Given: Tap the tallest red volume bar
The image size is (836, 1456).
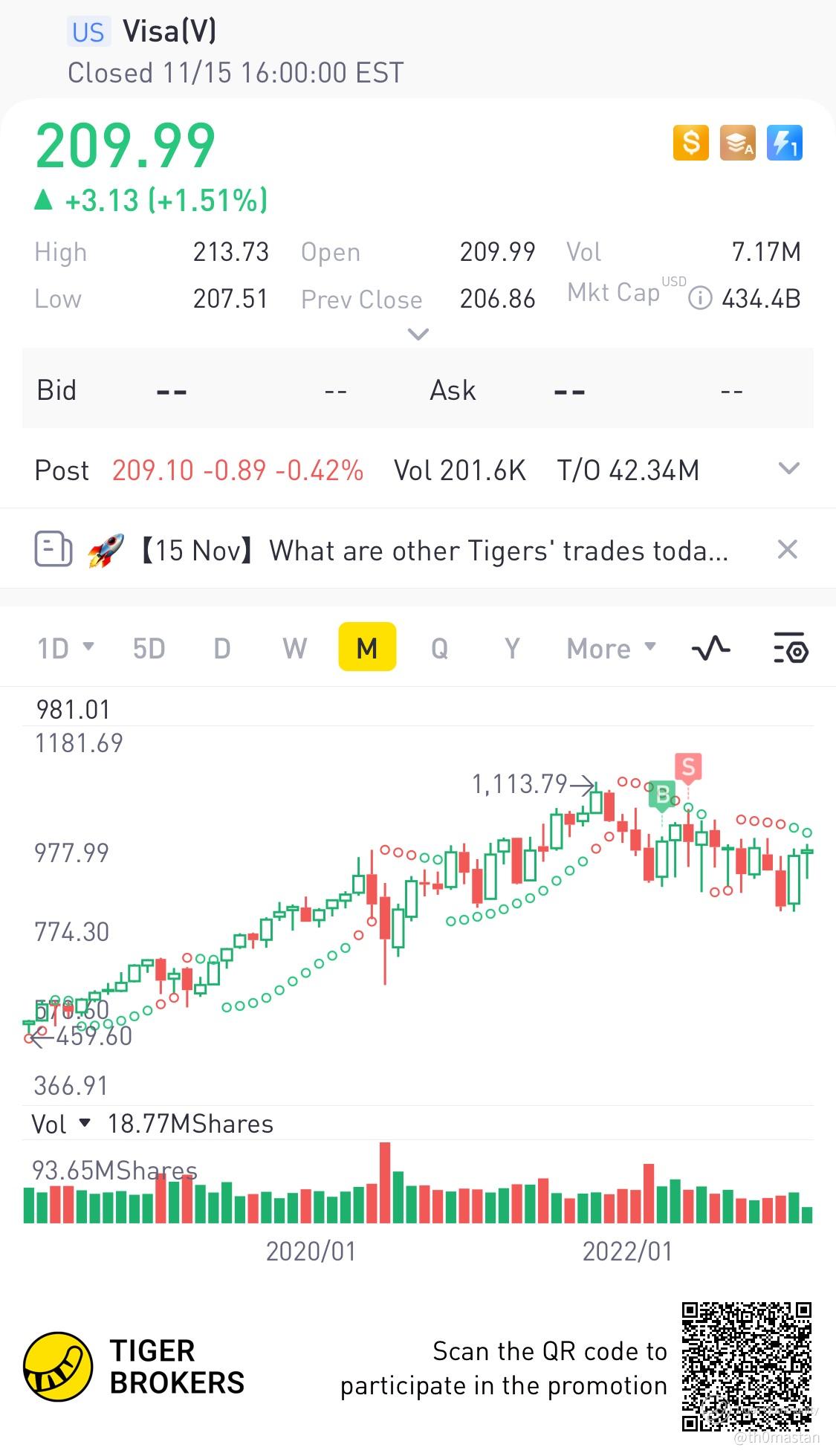Looking at the screenshot, I should (385, 1182).
